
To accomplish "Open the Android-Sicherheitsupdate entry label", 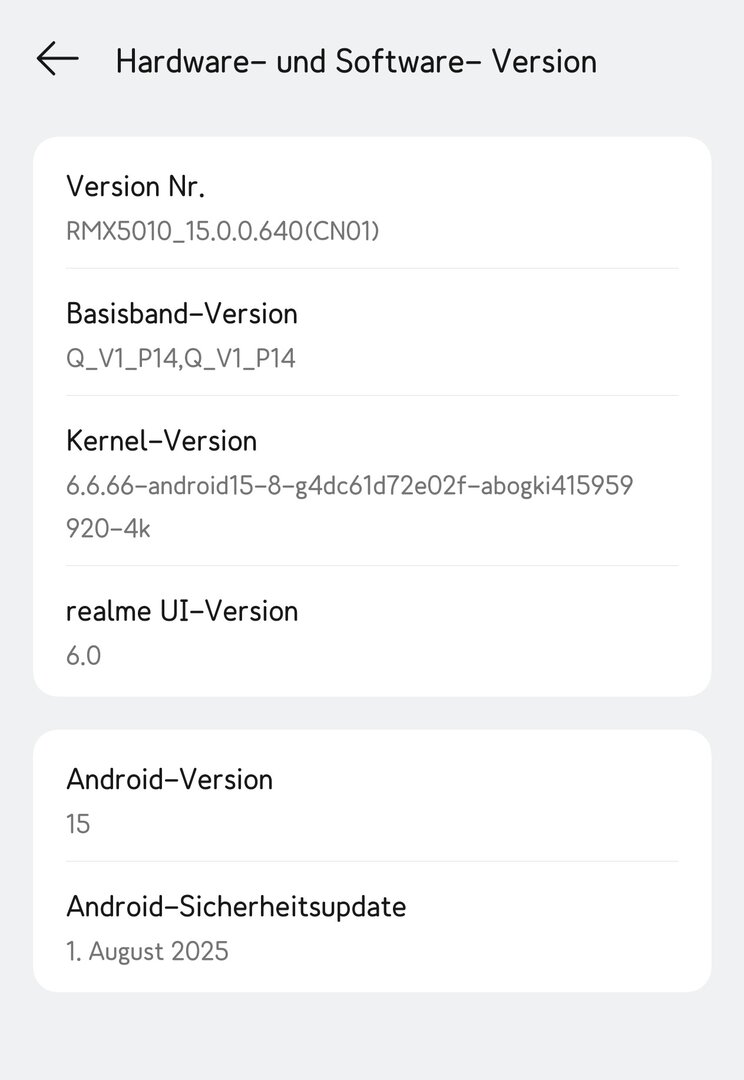I will 236,906.
